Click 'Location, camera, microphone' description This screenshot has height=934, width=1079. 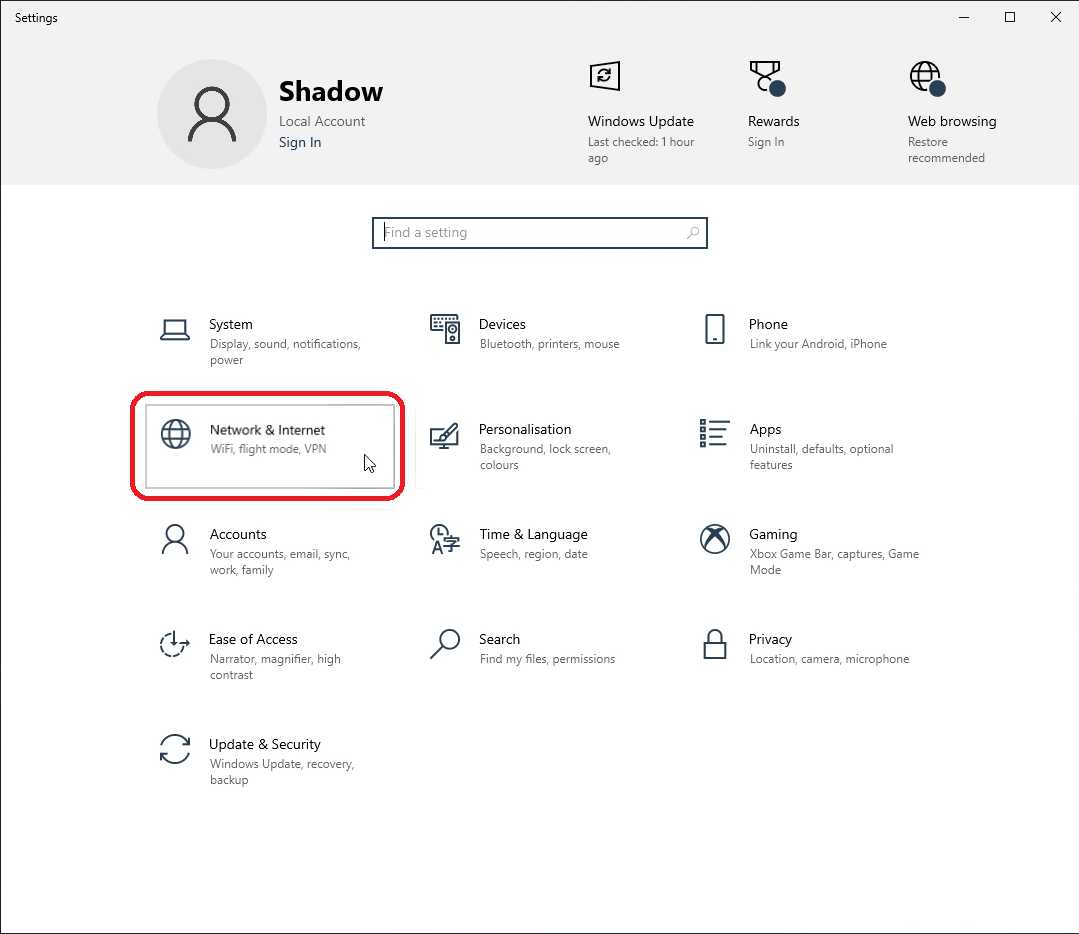coord(829,659)
